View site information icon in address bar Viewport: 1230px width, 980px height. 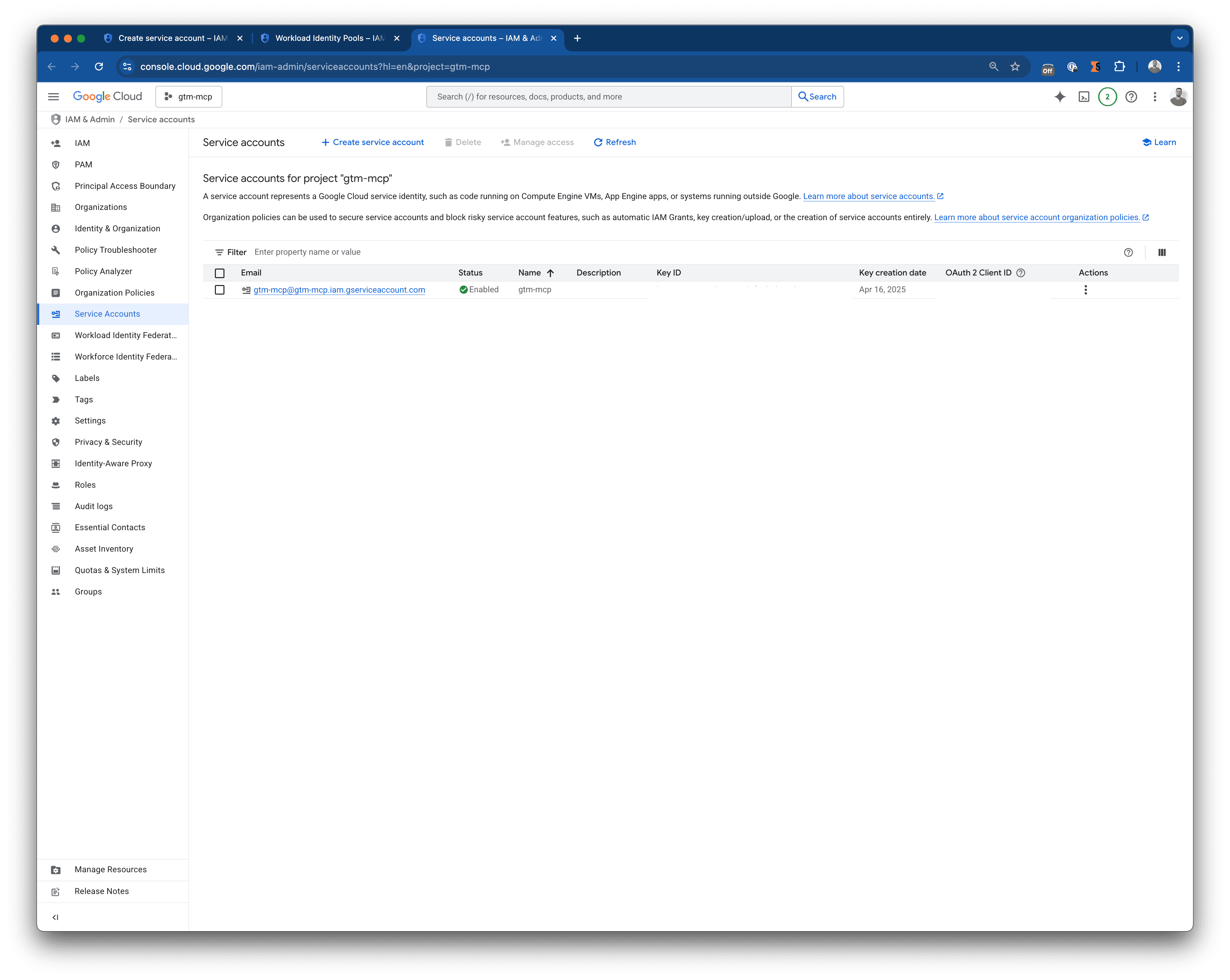pyautogui.click(x=127, y=67)
